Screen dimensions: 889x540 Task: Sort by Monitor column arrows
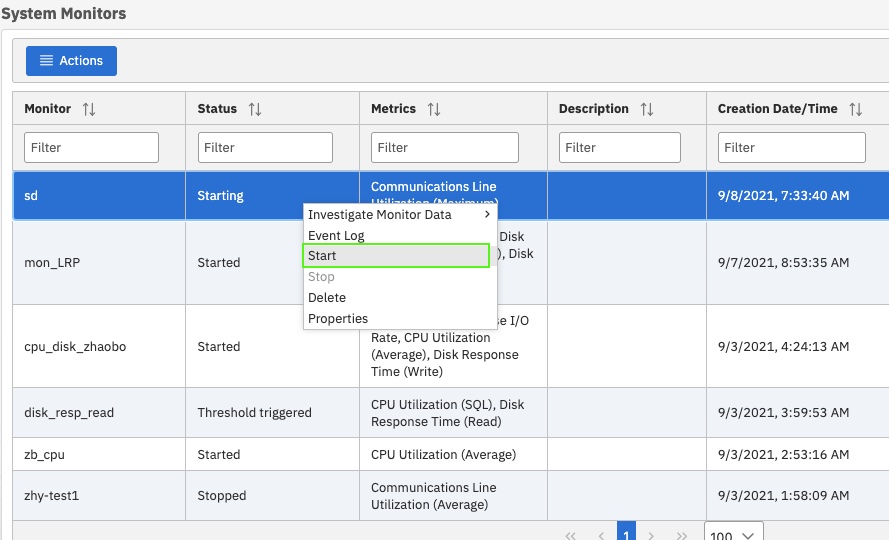(89, 109)
